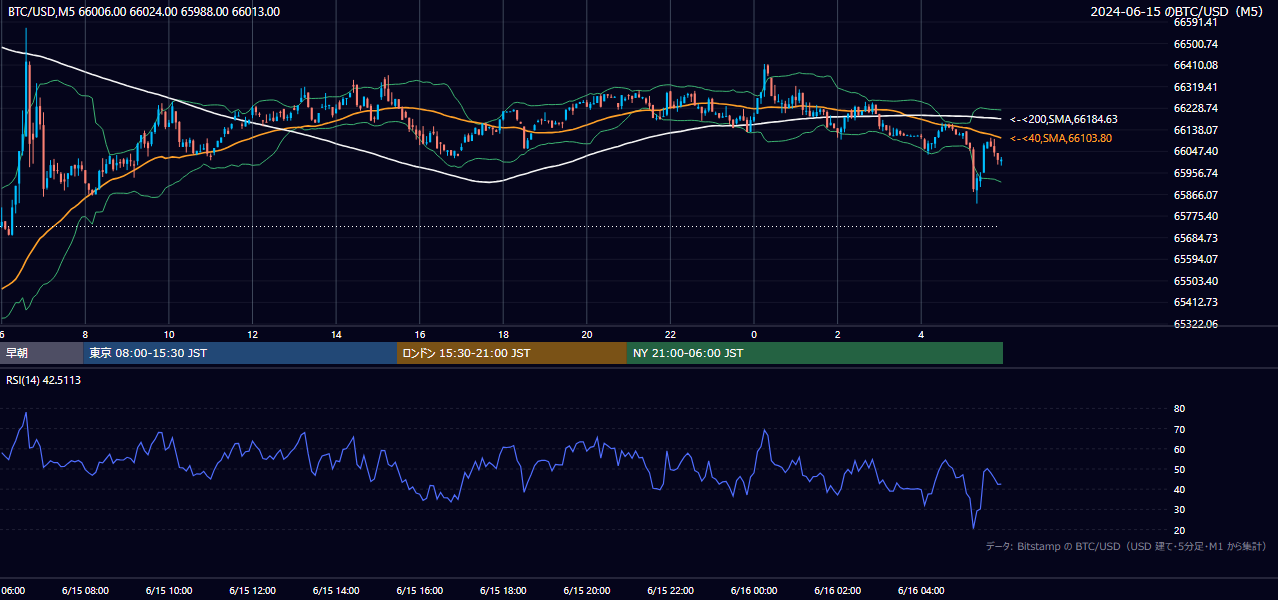Screen dimensions: 1278x600
Task: Click RSI scale value 60
Action: coord(1179,449)
